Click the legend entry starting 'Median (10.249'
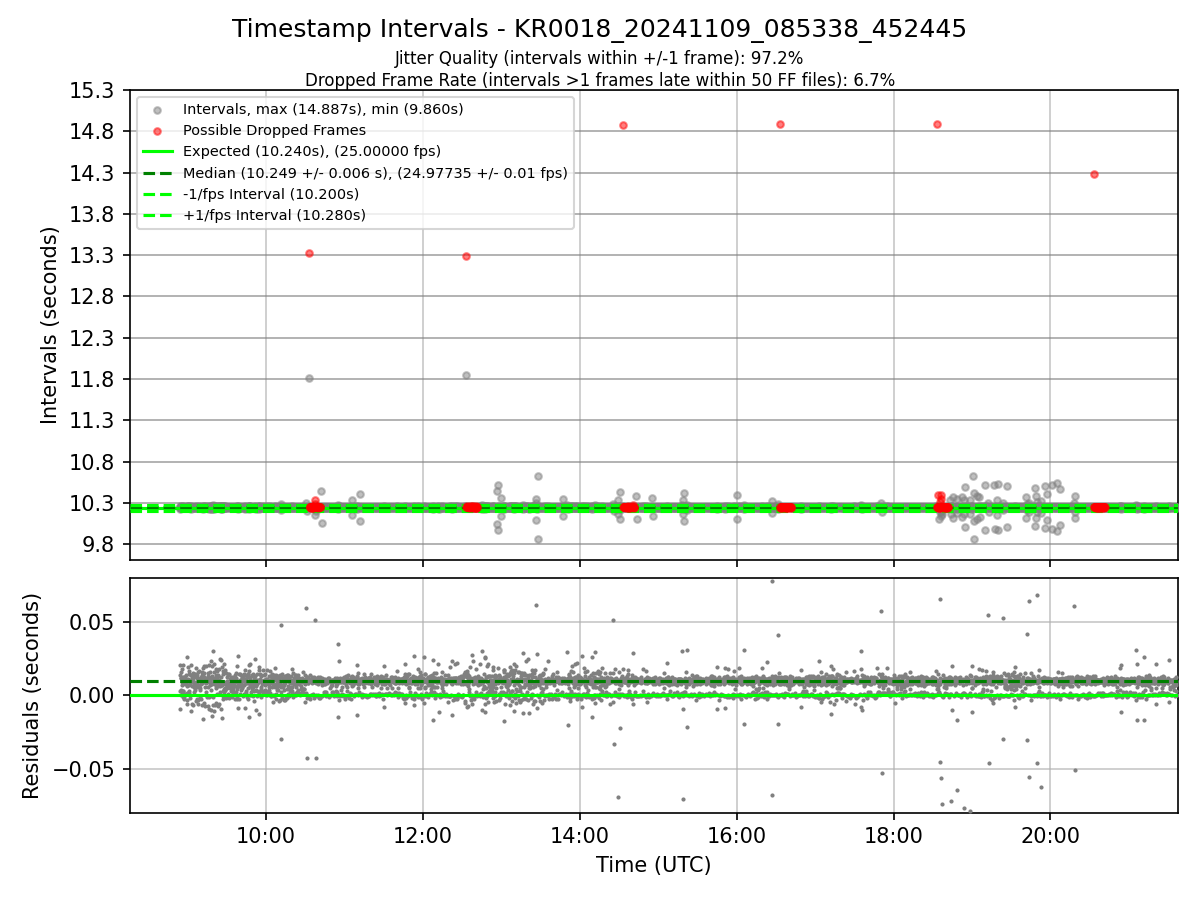Viewport: 1200px width, 900px height. coord(375,173)
